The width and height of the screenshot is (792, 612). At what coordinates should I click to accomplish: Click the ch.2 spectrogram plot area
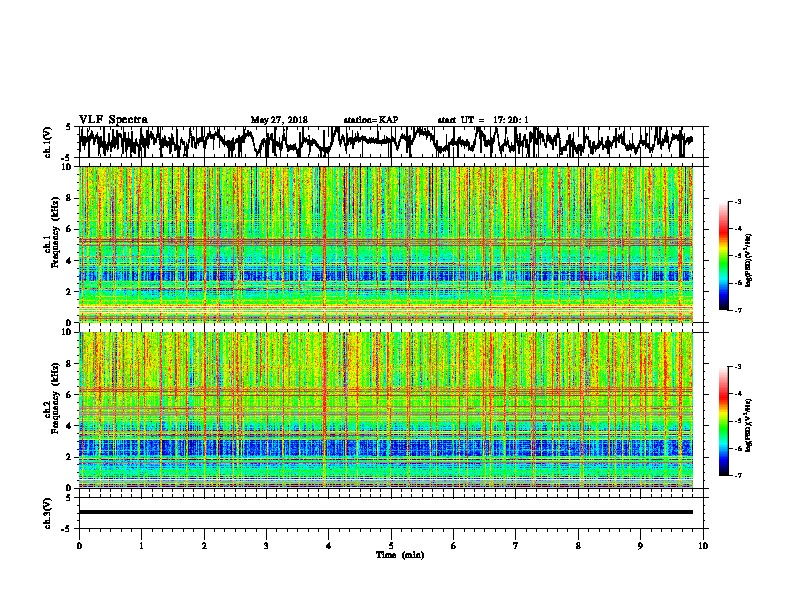(x=385, y=410)
